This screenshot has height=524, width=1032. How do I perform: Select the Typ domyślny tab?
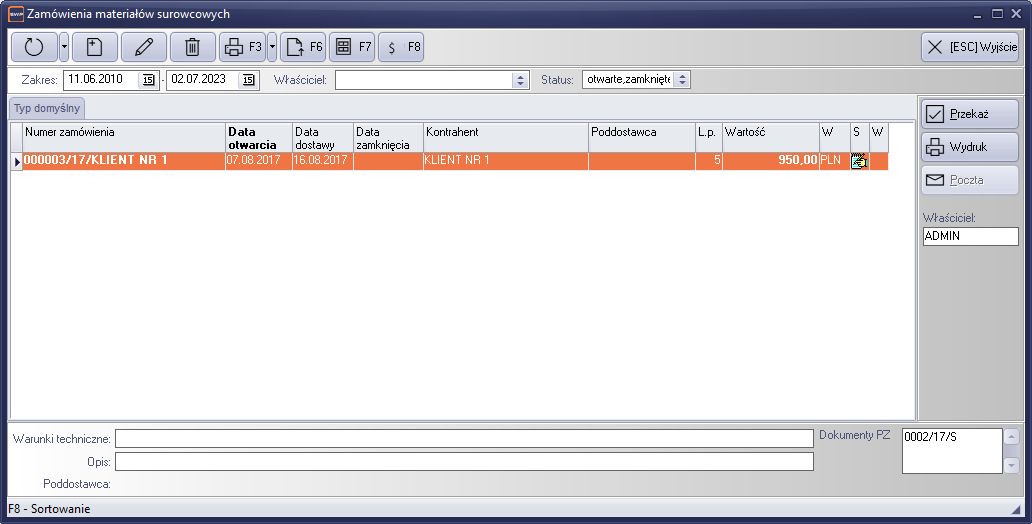tap(47, 108)
